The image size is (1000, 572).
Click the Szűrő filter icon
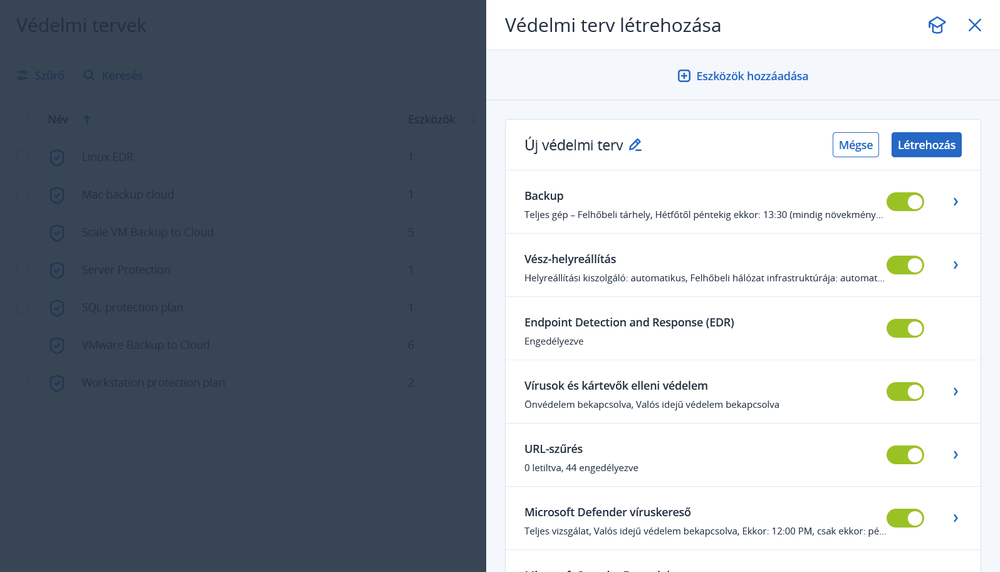pos(23,76)
